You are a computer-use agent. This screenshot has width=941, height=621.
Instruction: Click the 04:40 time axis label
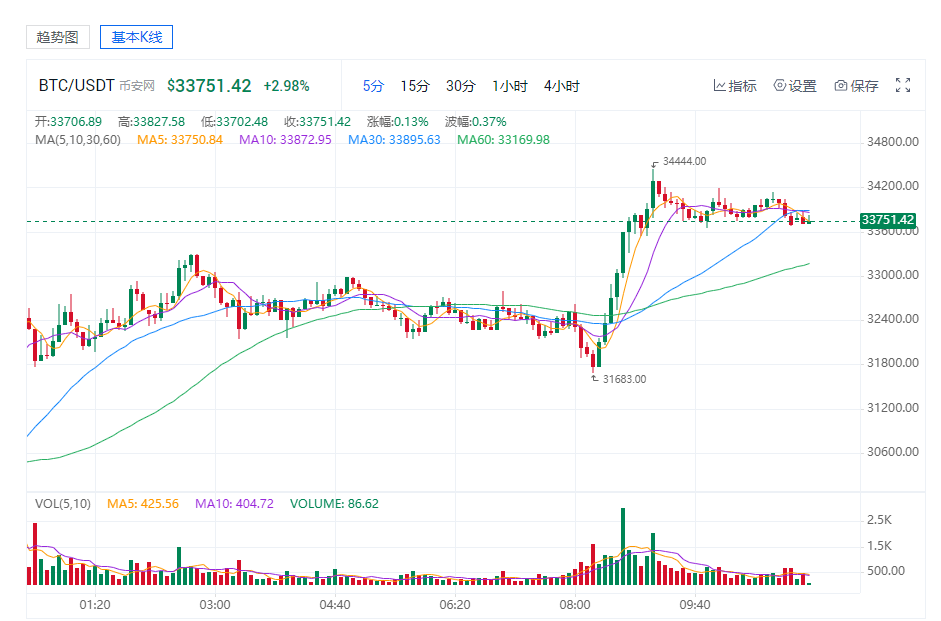335,604
